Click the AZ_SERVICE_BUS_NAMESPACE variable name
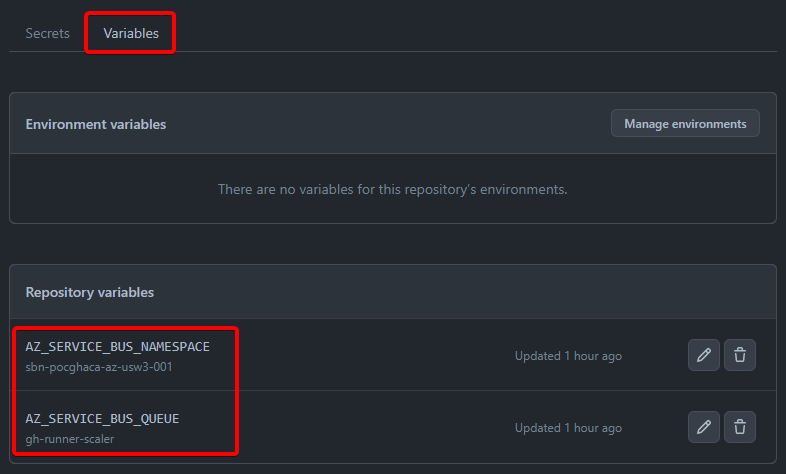Screen dimensions: 786x474 pos(118,346)
